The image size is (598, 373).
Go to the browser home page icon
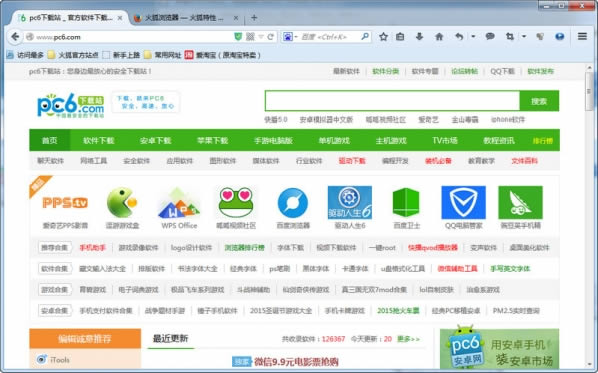click(x=439, y=37)
